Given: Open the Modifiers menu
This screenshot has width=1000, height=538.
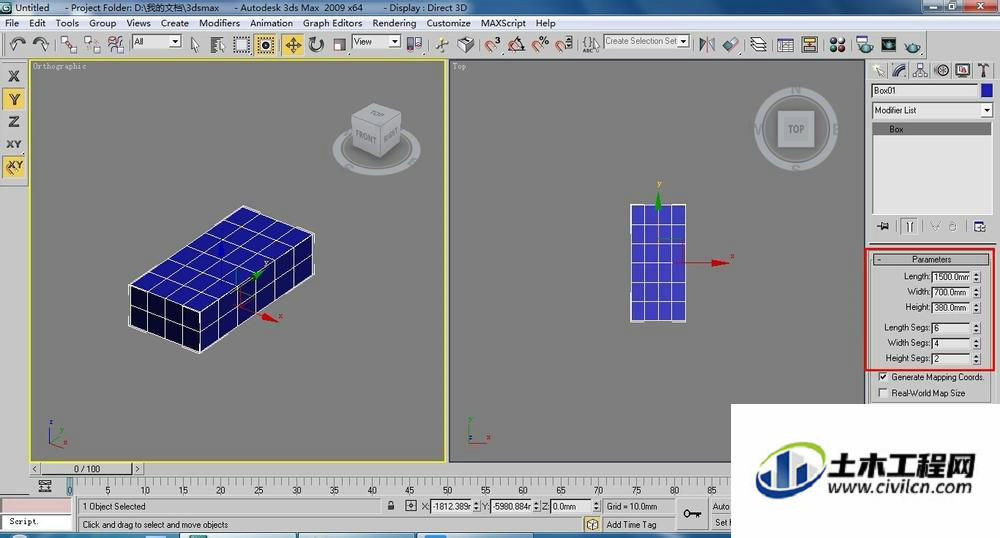Looking at the screenshot, I should pos(219,23).
